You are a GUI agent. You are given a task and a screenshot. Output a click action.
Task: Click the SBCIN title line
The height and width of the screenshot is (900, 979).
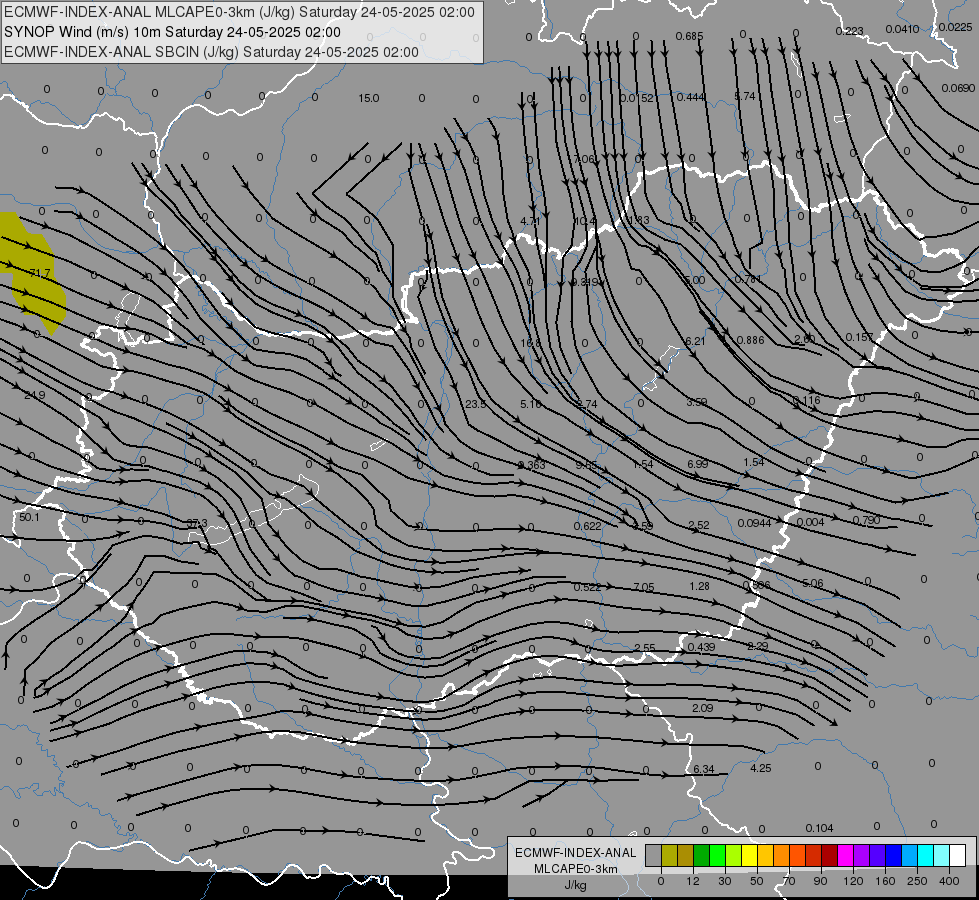click(211, 52)
